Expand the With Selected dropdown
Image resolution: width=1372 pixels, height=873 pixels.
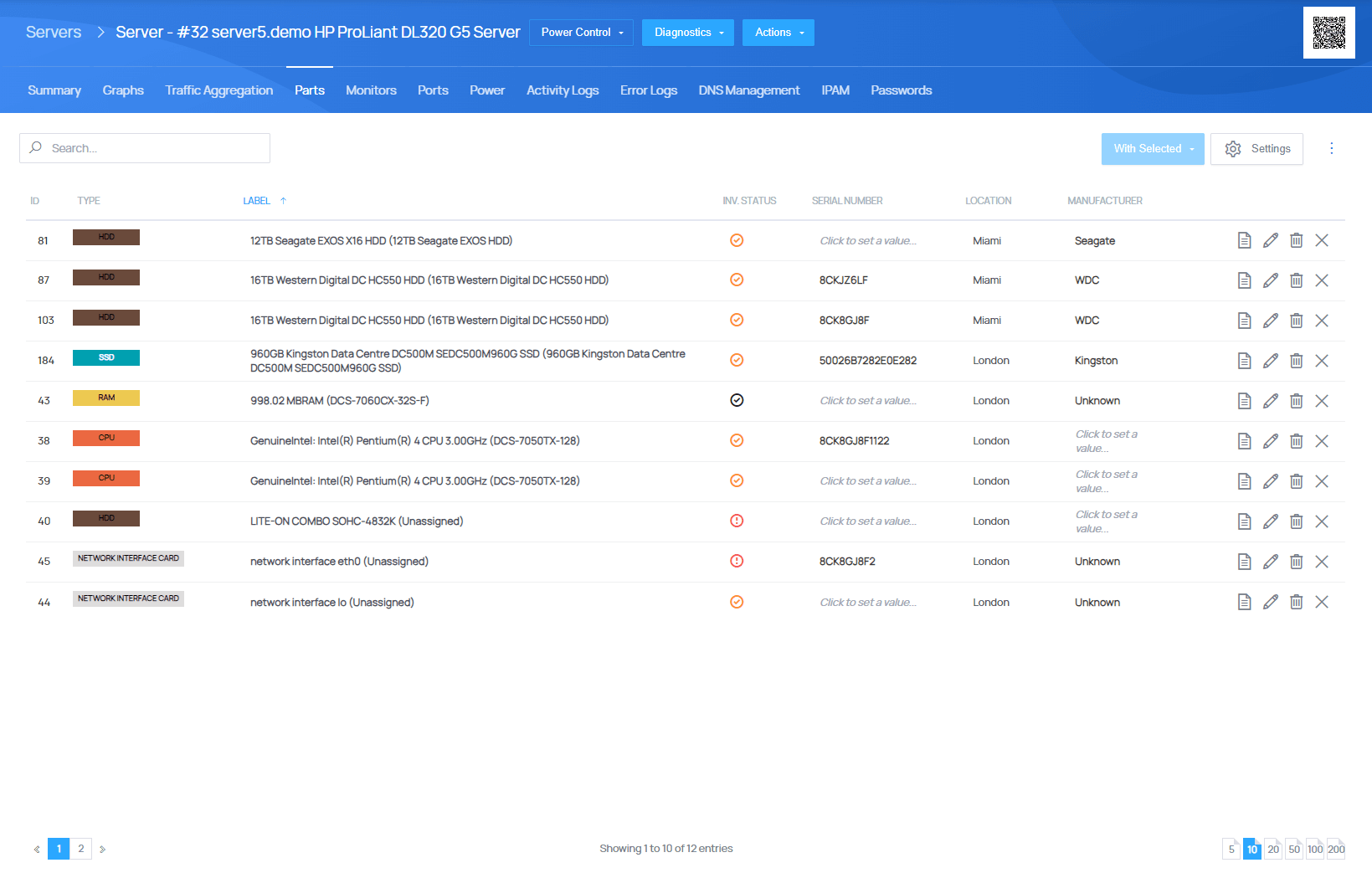coord(1153,149)
